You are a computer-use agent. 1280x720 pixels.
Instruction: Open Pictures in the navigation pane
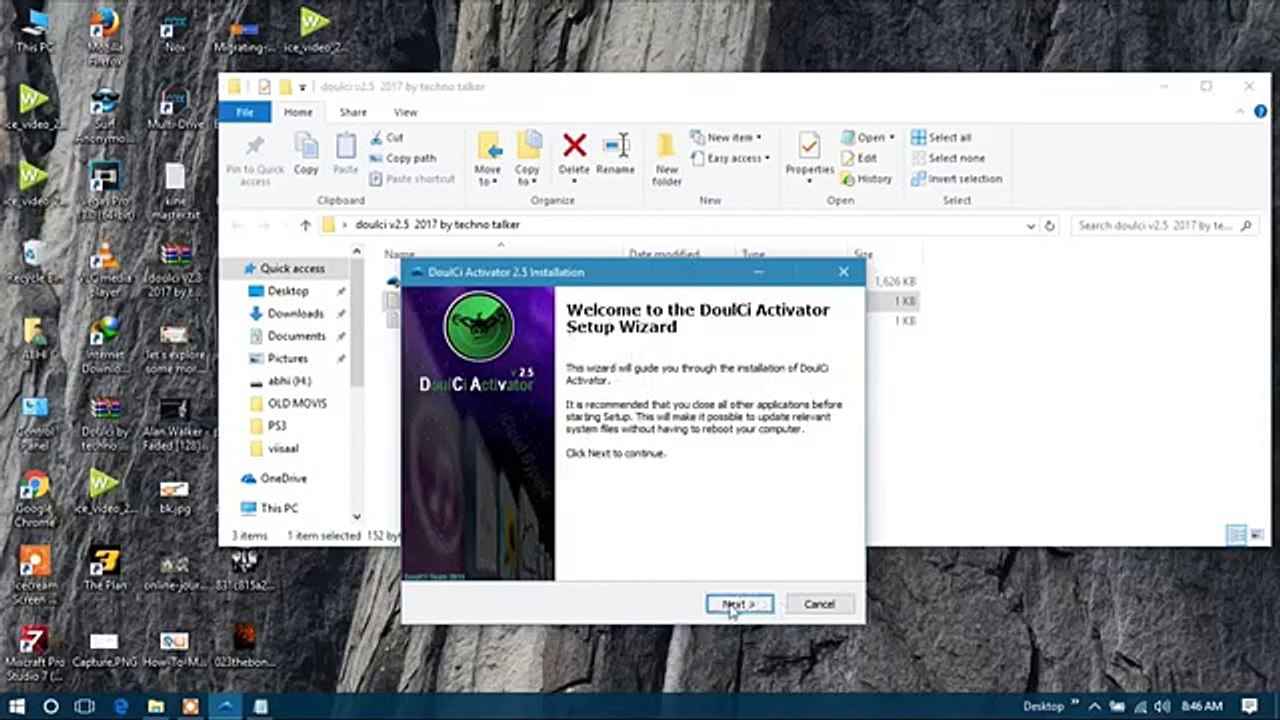point(287,358)
